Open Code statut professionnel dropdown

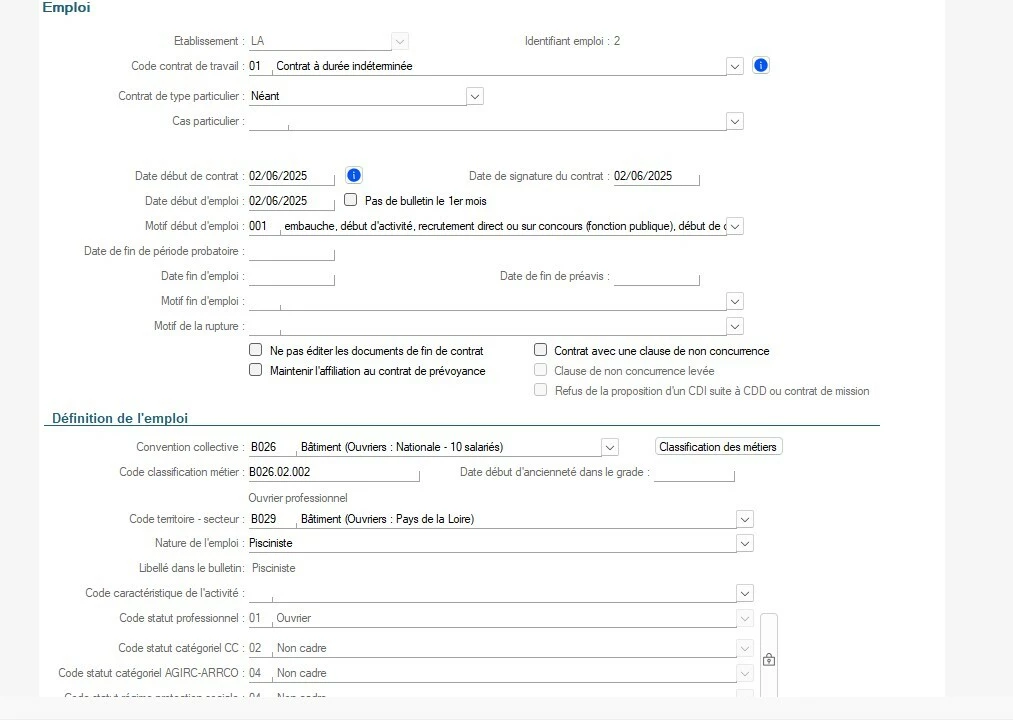[745, 618]
